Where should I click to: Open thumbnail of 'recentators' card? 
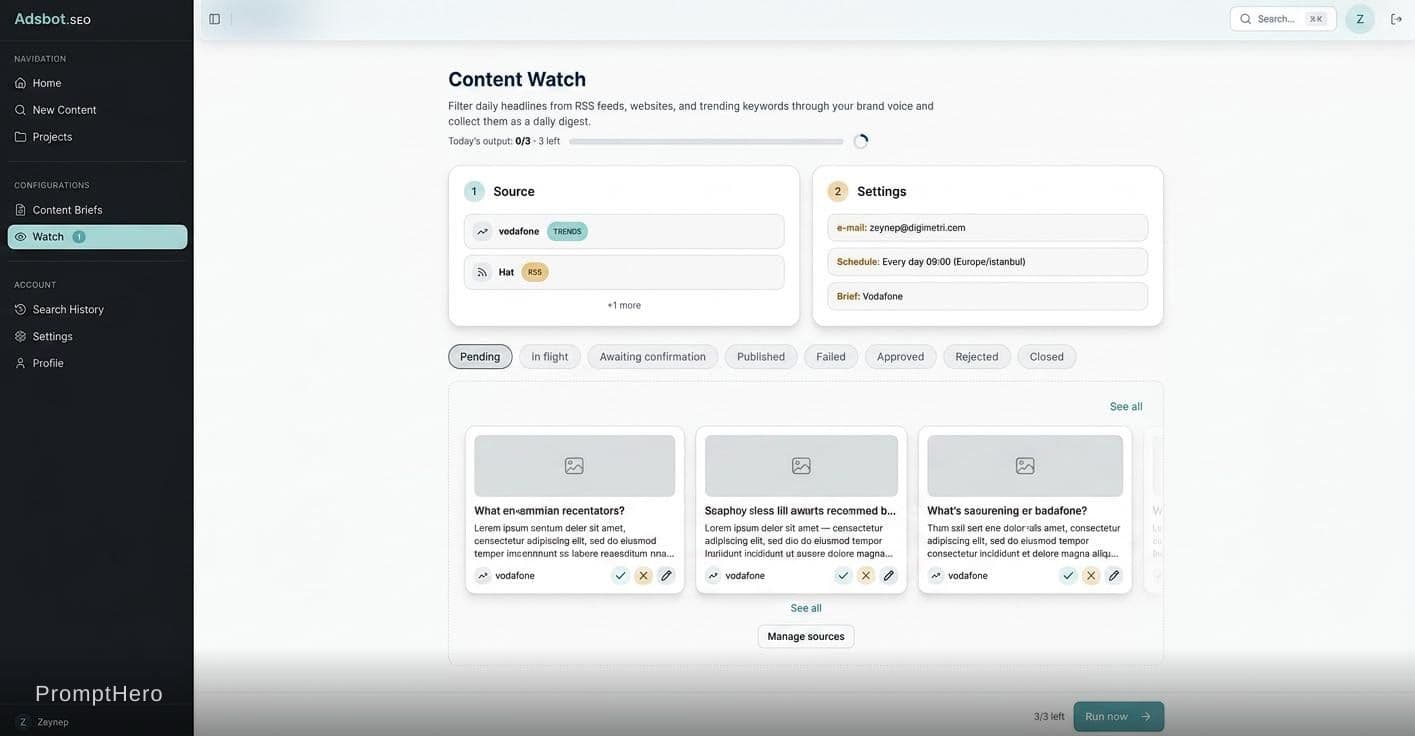[x=575, y=466]
